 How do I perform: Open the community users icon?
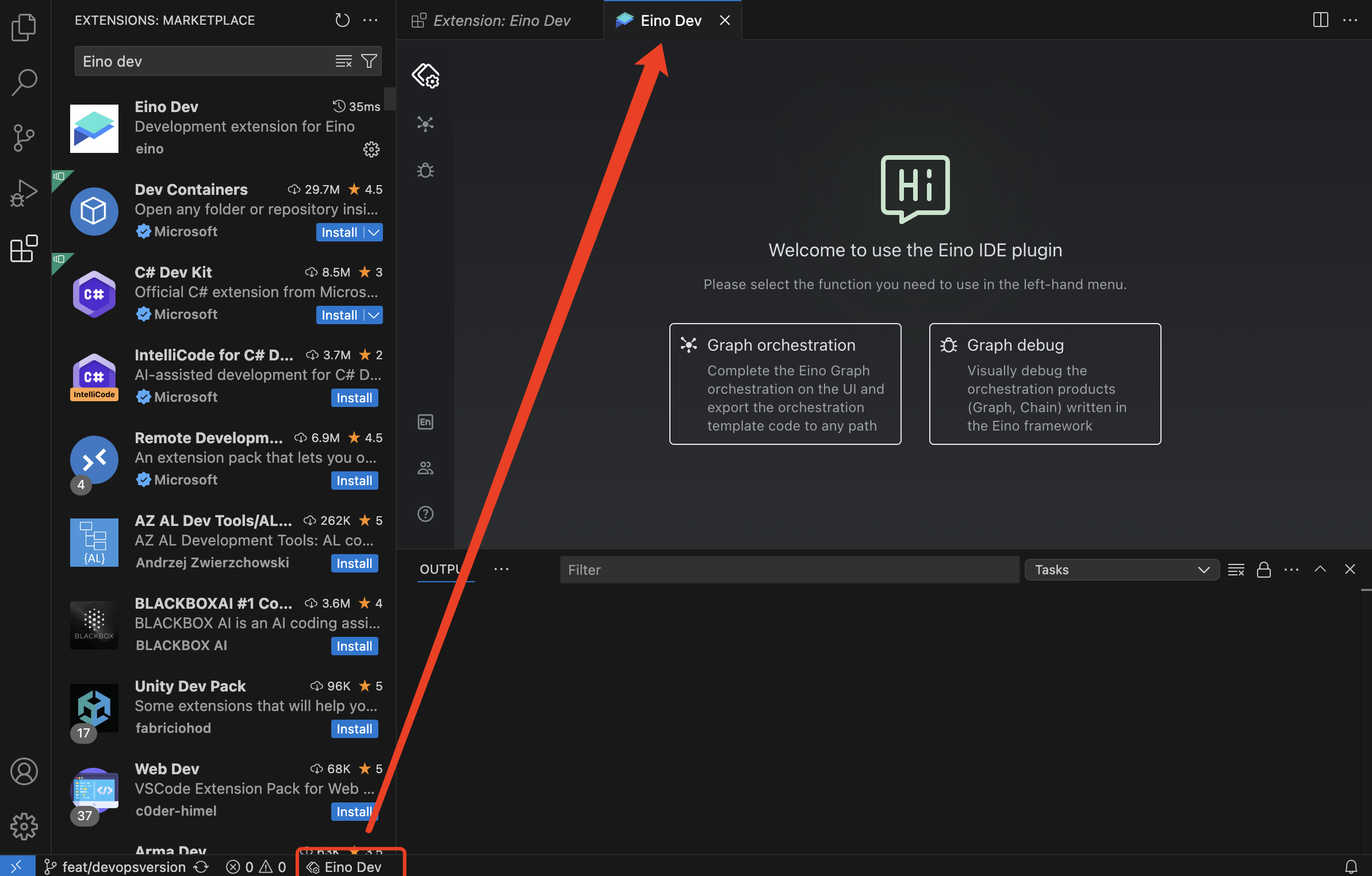425,468
